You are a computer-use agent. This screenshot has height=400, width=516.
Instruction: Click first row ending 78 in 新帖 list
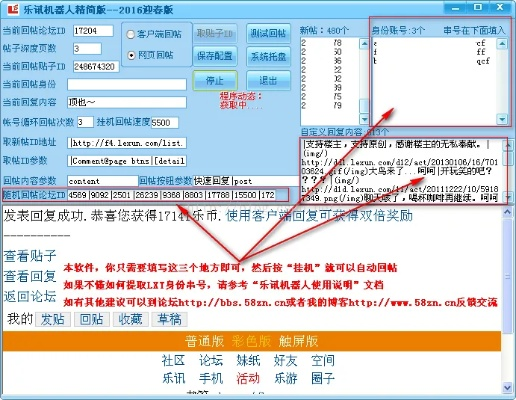tap(329, 43)
